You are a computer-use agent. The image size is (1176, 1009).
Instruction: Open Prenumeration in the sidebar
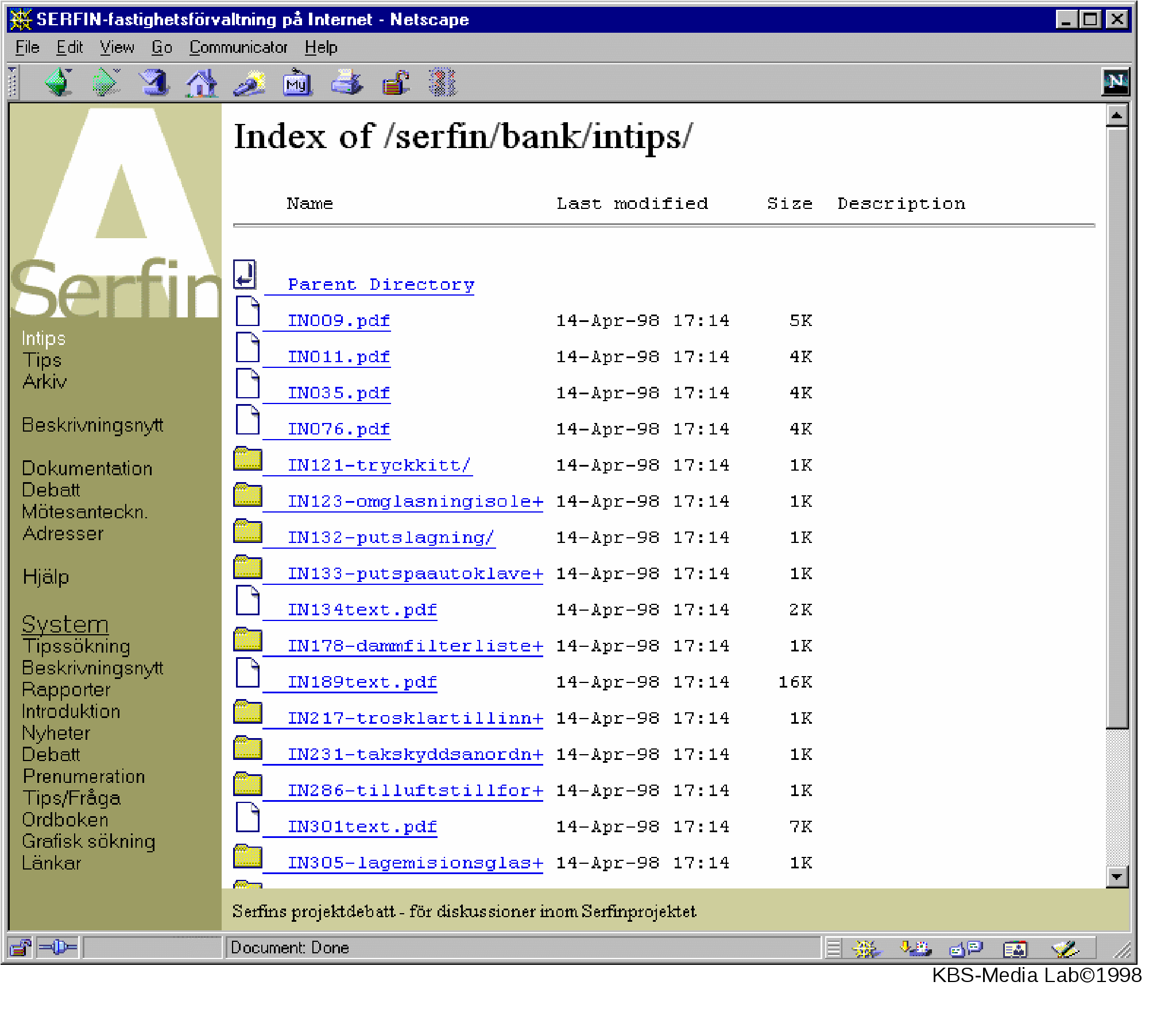point(84,777)
